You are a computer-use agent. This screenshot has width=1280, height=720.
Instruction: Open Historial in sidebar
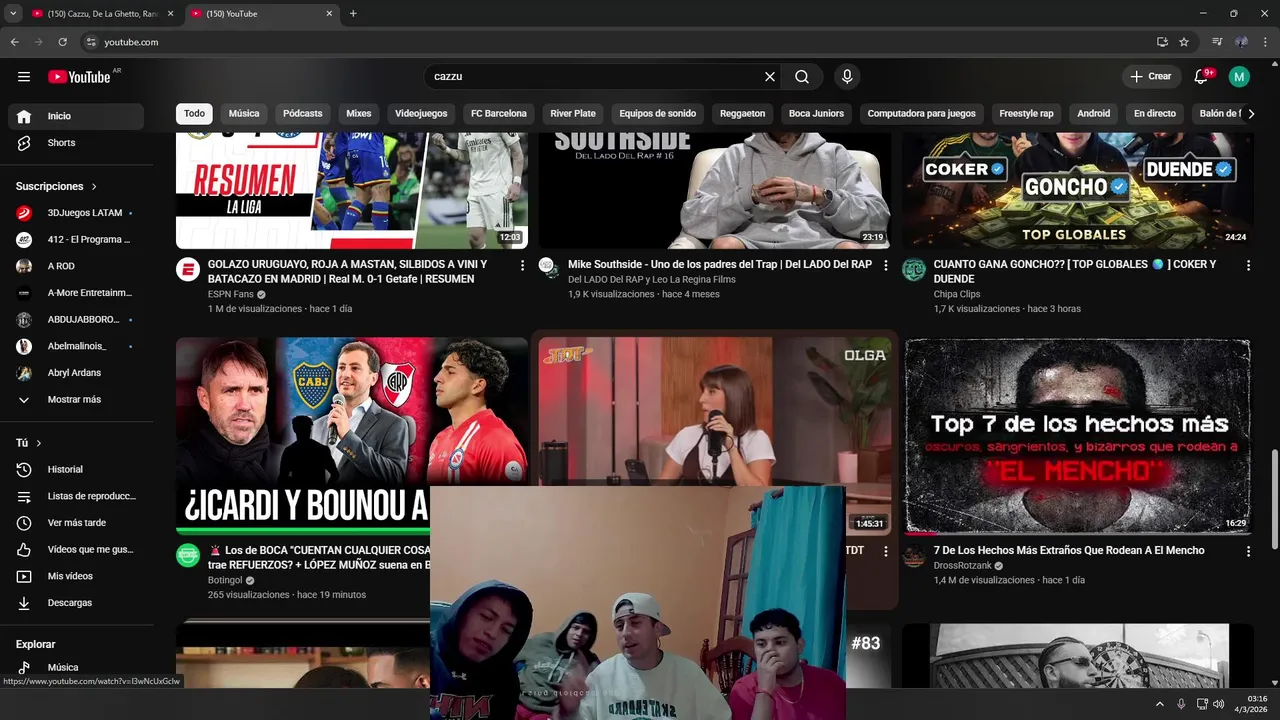[76, 469]
